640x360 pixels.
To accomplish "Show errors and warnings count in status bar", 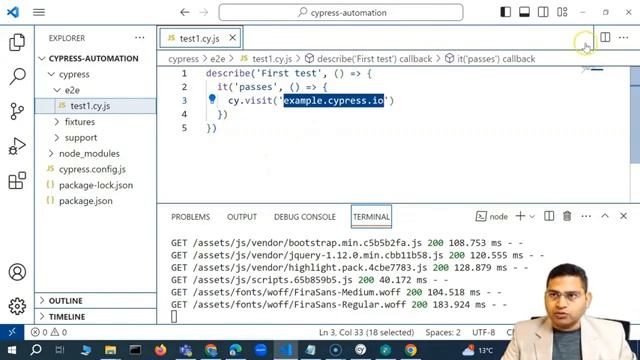I will click(49, 332).
